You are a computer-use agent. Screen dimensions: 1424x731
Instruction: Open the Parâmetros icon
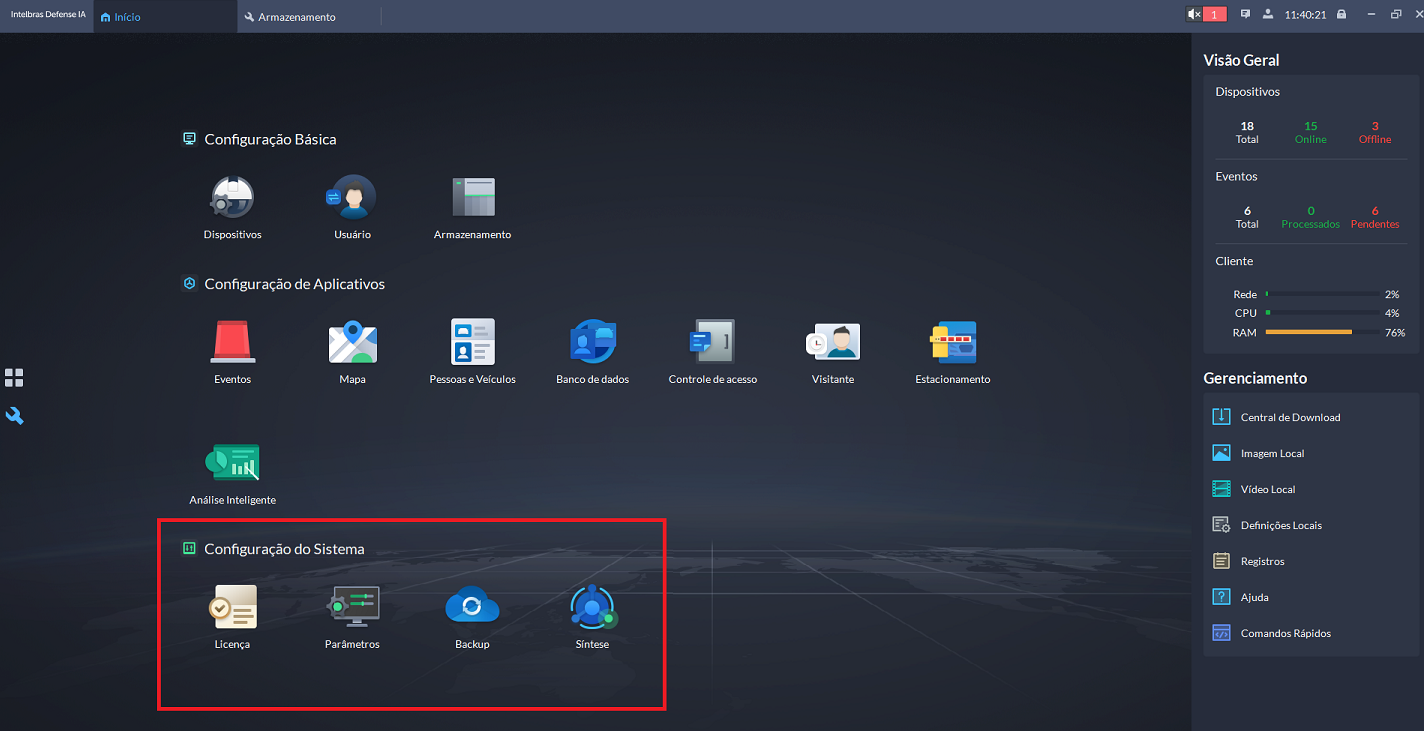[352, 606]
